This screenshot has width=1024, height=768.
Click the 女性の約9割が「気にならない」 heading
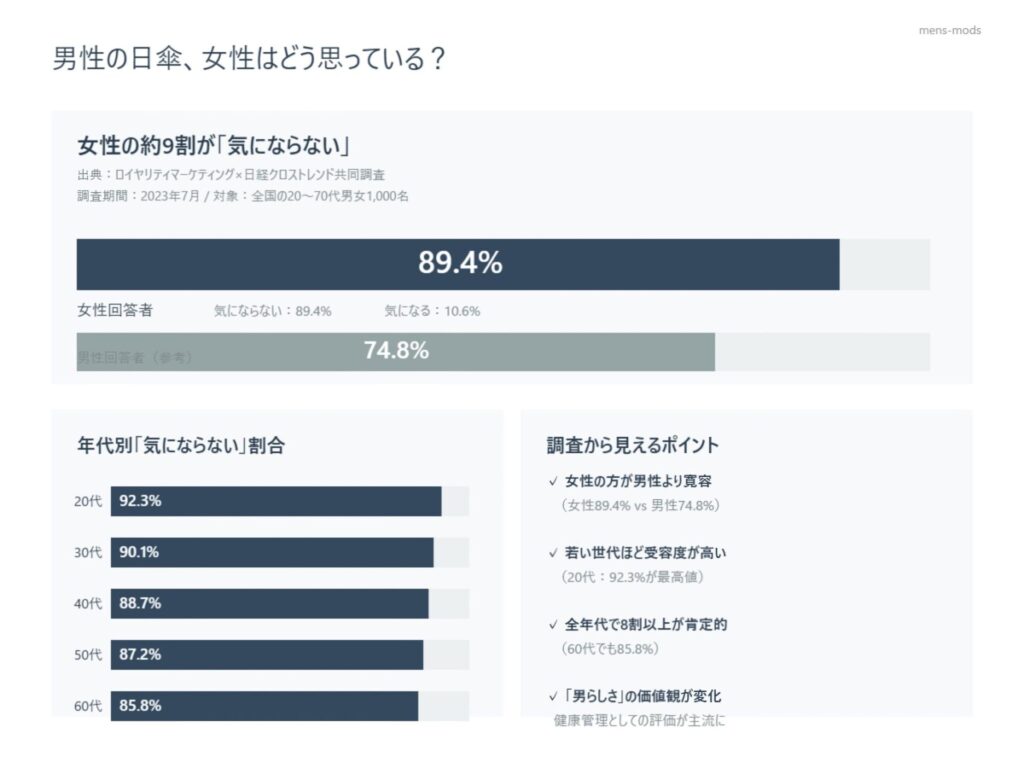pyautogui.click(x=213, y=146)
